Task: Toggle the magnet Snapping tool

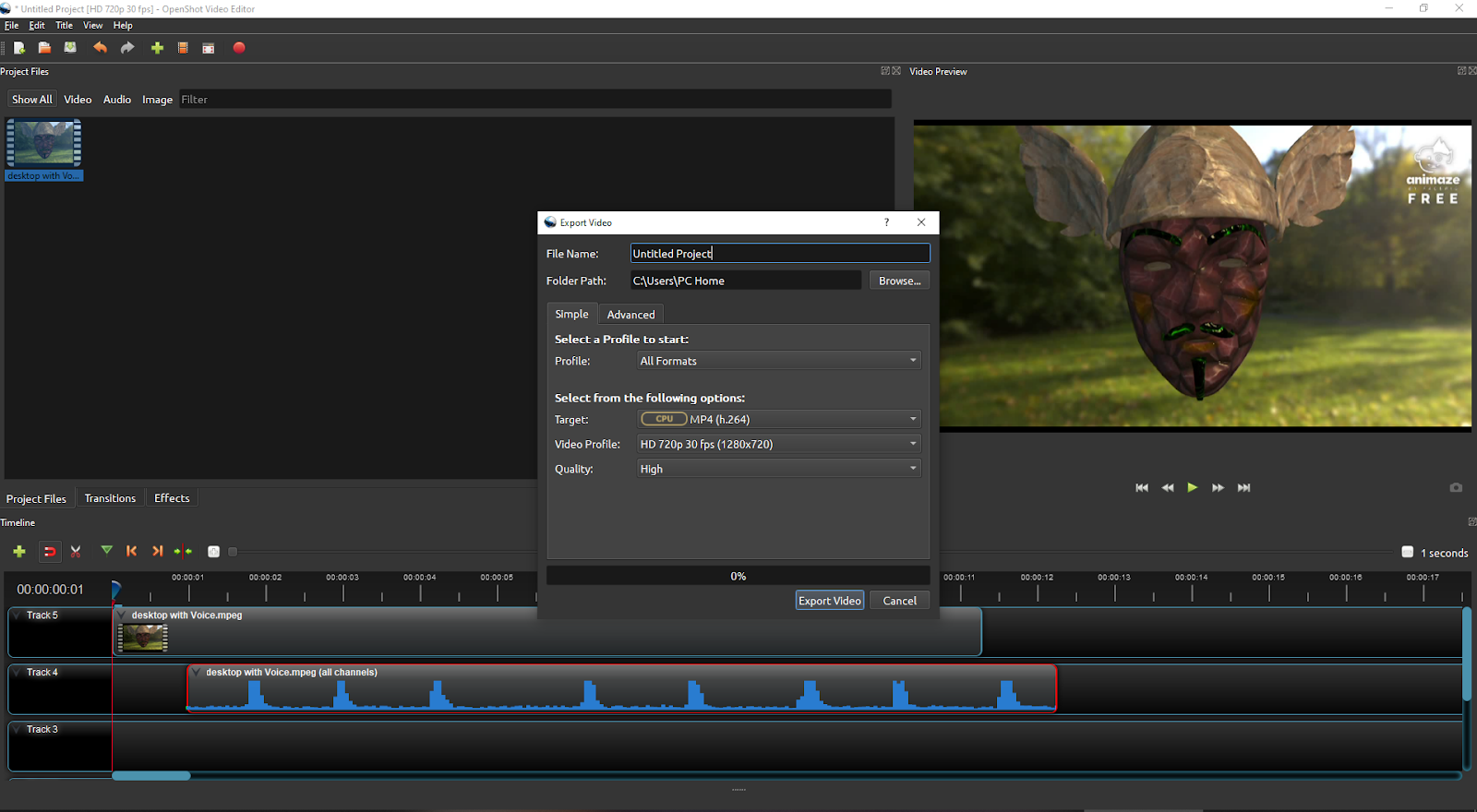Action: (x=50, y=551)
